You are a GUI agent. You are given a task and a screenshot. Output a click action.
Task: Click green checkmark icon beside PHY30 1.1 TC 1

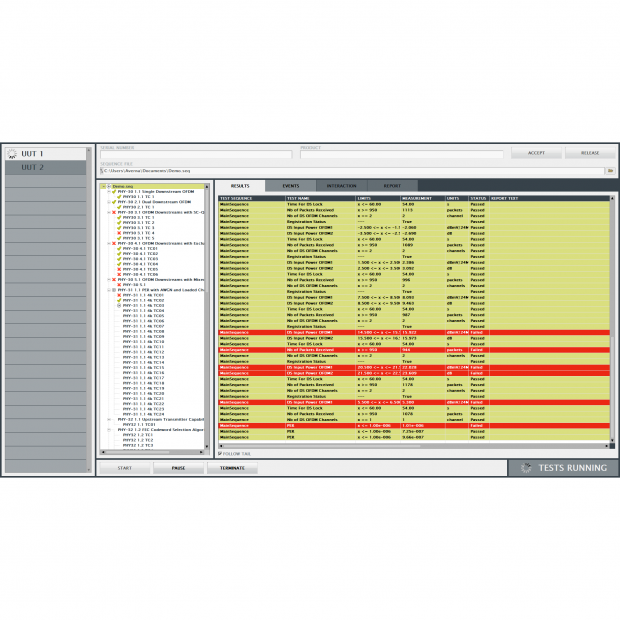pyautogui.click(x=117, y=197)
